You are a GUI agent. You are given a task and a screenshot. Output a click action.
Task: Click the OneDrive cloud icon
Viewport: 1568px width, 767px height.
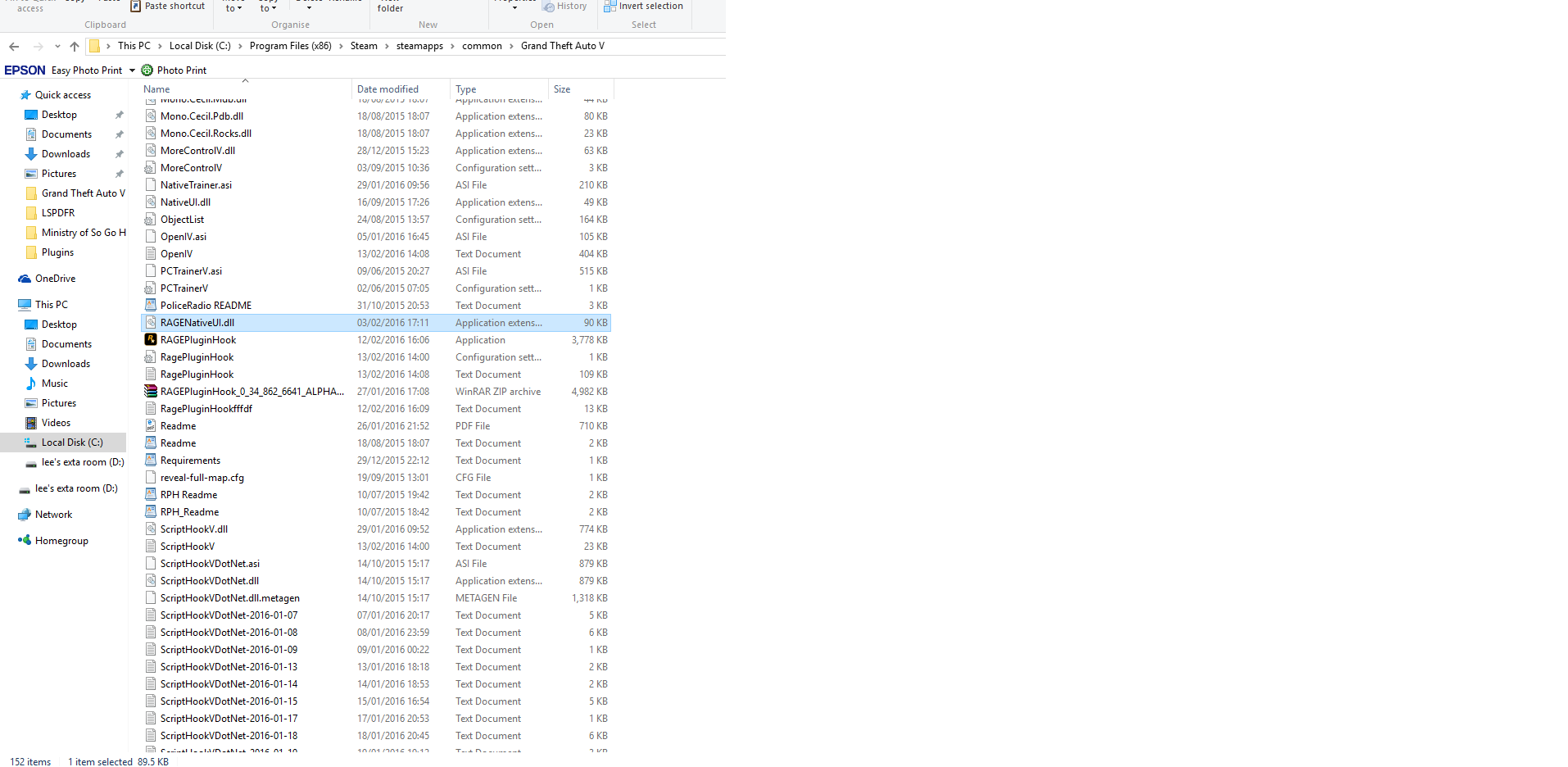click(x=25, y=279)
